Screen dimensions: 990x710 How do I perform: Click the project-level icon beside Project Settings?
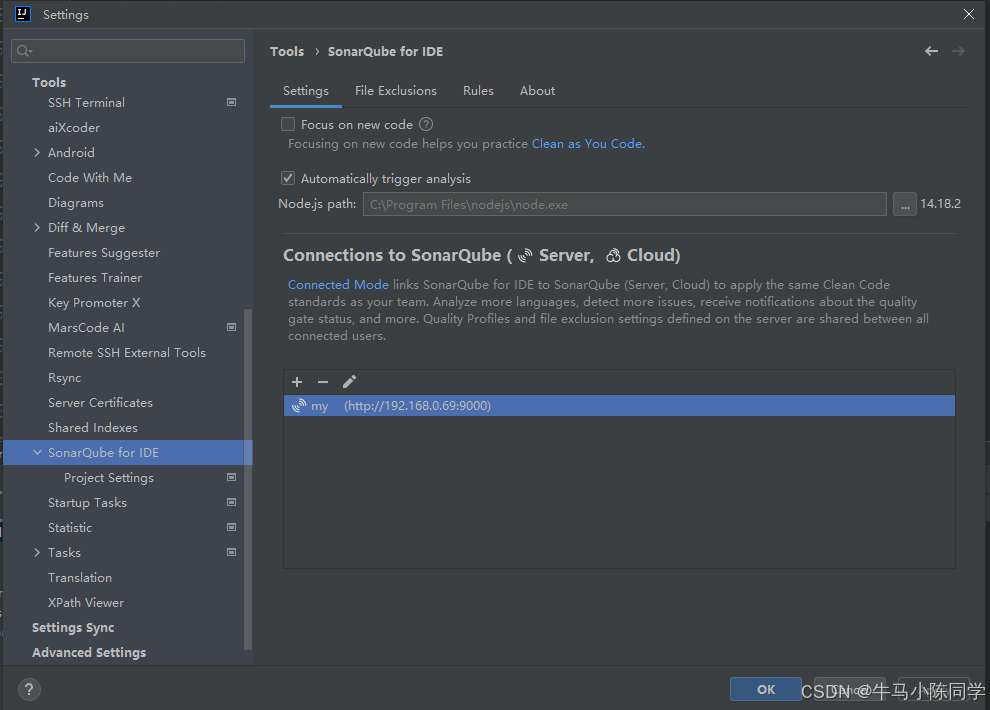(x=232, y=478)
